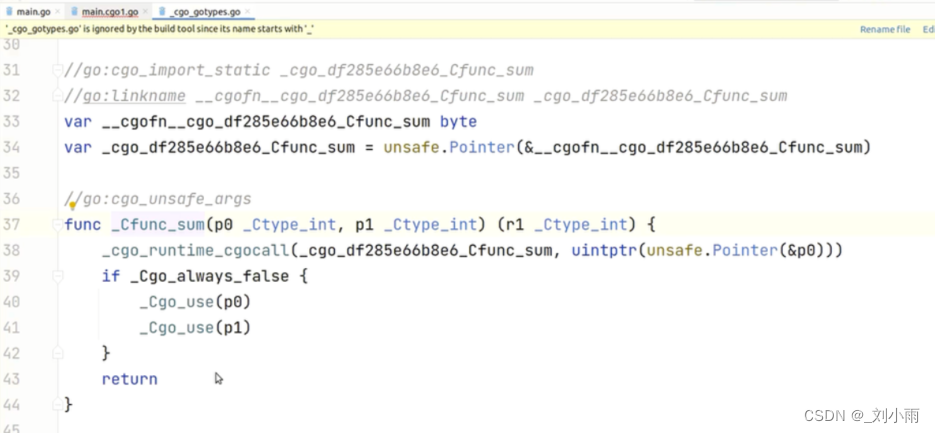Click the '//go:cgo_import_static' directive on line 31

[x=167, y=70]
